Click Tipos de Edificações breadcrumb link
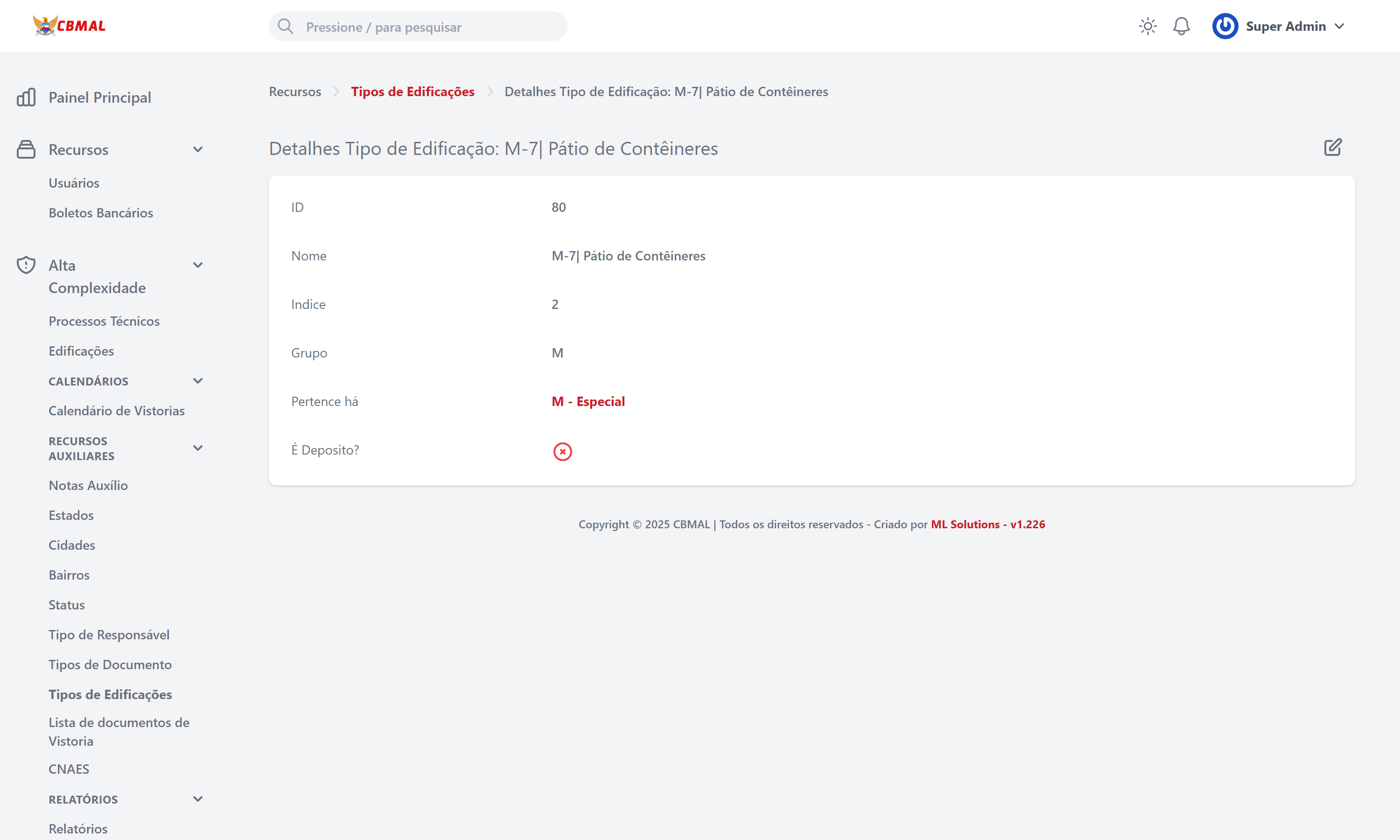1400x840 pixels. pyautogui.click(x=413, y=91)
